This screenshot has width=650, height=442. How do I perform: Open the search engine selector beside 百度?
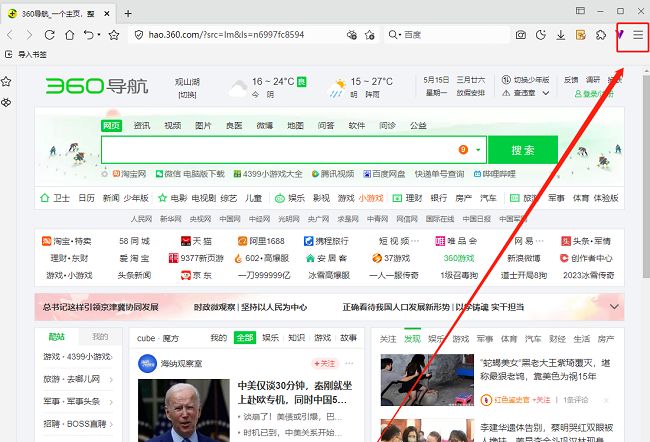tap(394, 35)
